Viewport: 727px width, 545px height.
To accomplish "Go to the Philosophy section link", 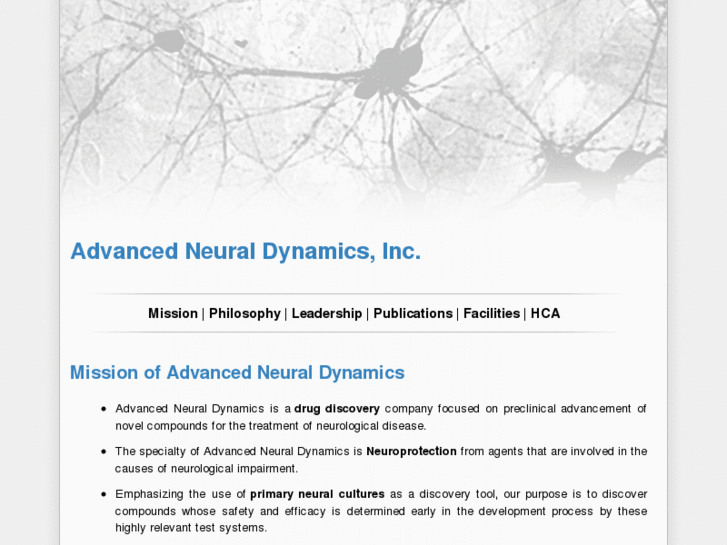I will click(x=245, y=314).
